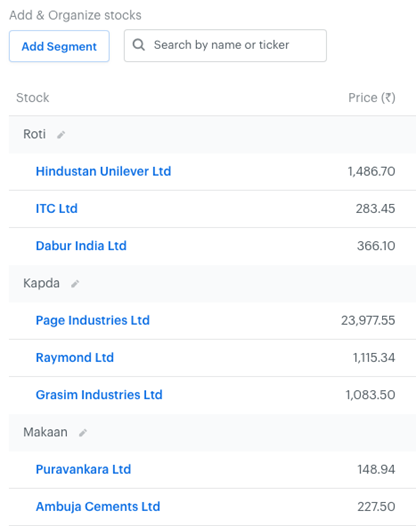Select the Makaan segment row
416x526 pixels.
[212, 433]
